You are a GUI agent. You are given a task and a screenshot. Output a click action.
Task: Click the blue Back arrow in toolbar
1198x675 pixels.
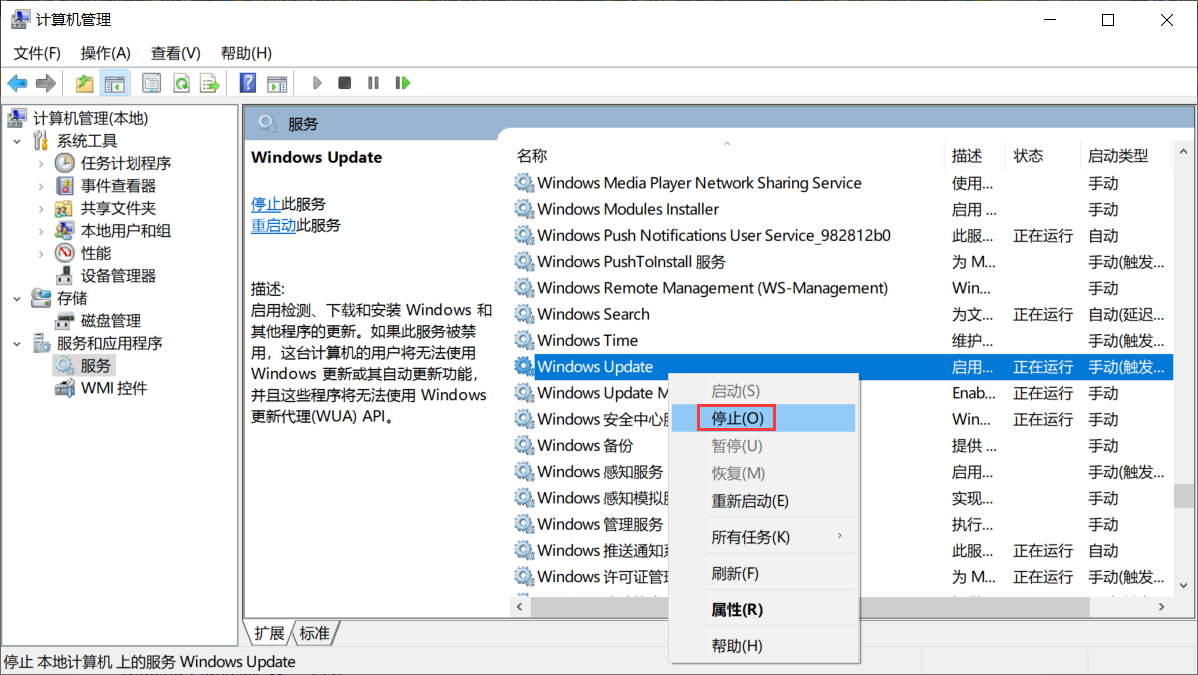pyautogui.click(x=17, y=83)
